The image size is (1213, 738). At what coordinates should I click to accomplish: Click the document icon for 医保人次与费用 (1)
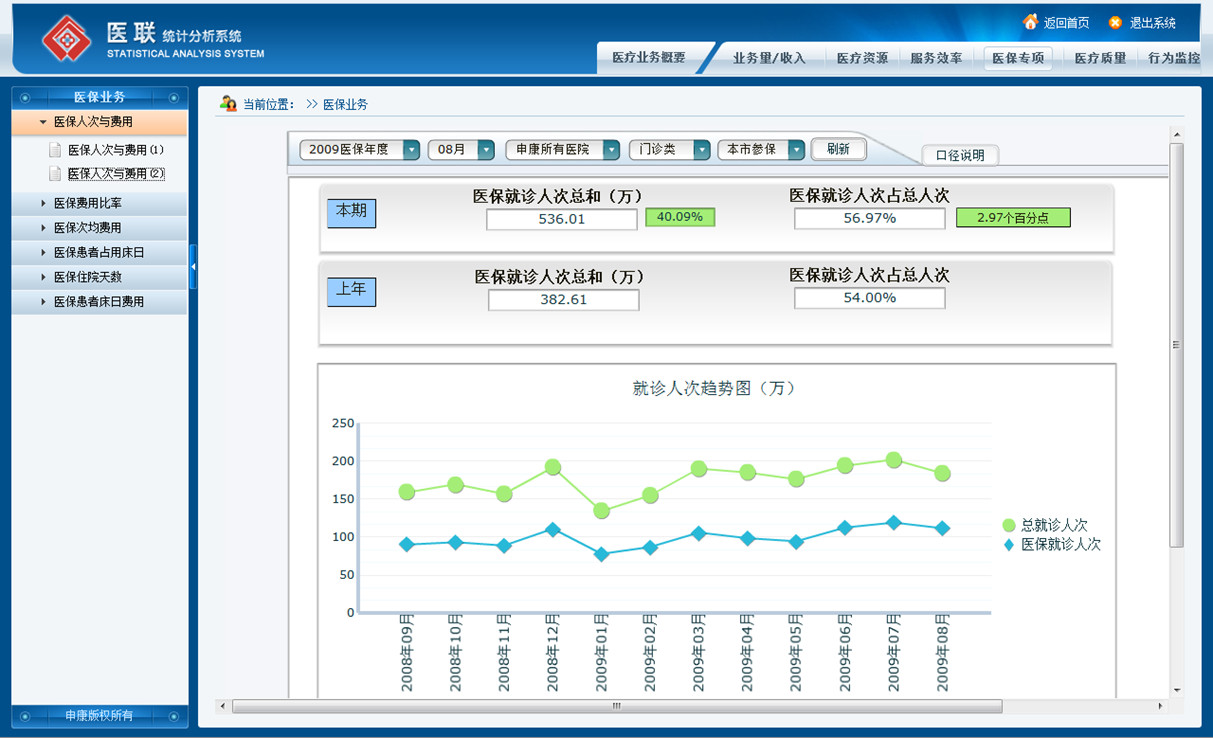point(56,150)
